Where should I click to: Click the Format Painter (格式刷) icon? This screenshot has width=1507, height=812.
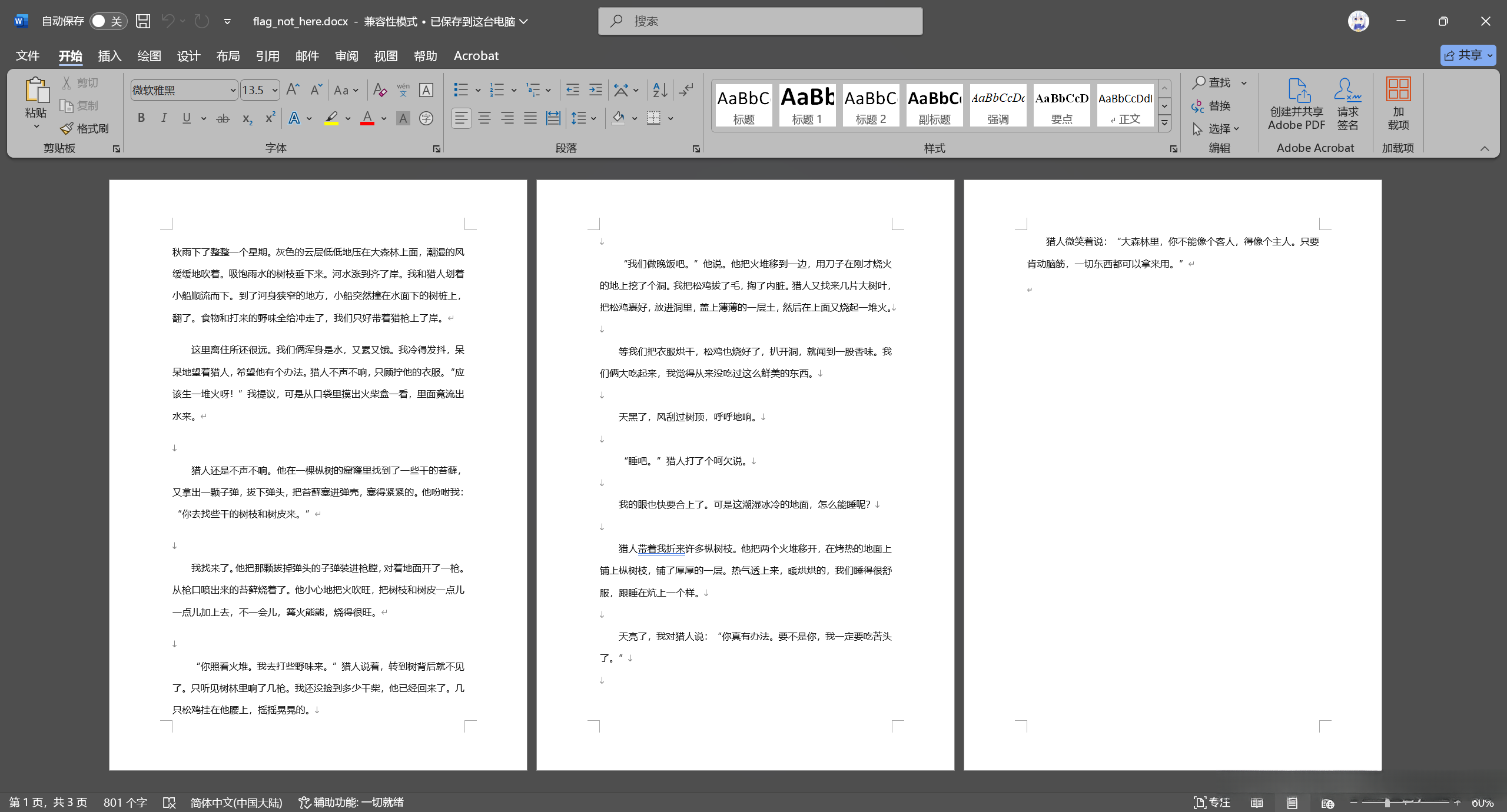(x=67, y=128)
